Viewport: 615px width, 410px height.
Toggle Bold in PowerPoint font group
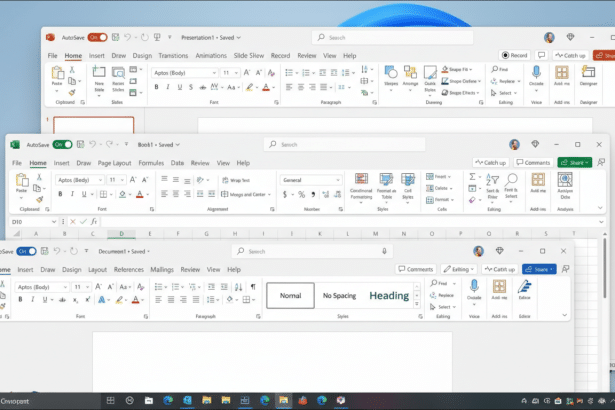click(x=156, y=87)
